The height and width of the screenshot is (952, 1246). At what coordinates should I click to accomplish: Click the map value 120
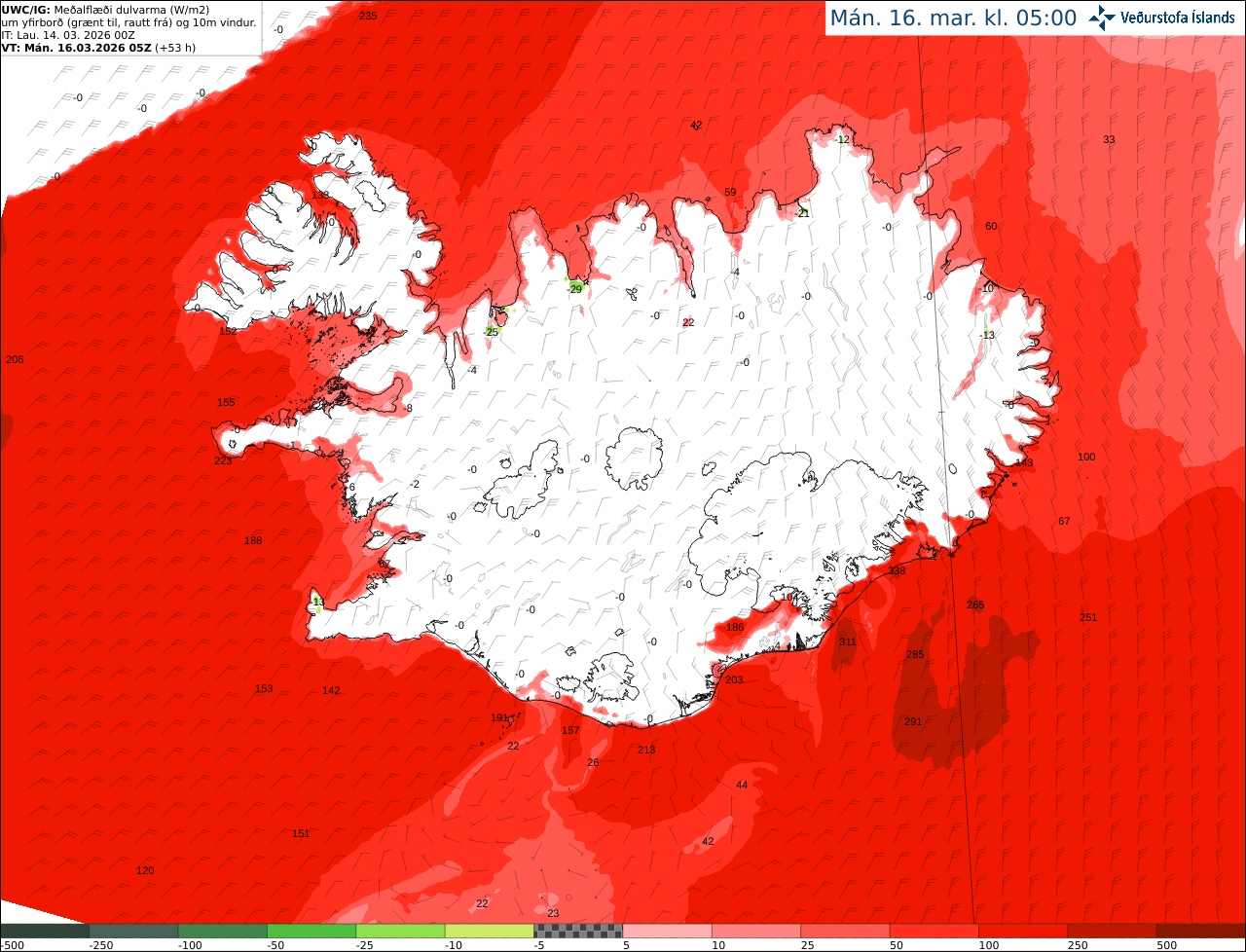click(x=145, y=871)
